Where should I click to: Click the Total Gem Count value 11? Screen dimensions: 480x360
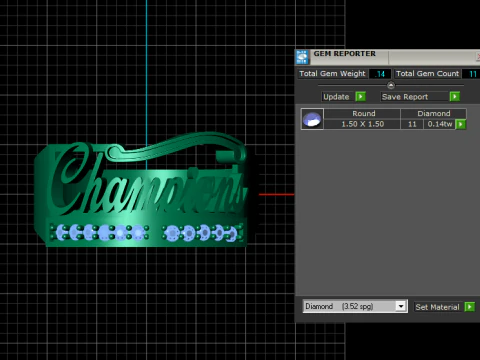pyautogui.click(x=472, y=74)
